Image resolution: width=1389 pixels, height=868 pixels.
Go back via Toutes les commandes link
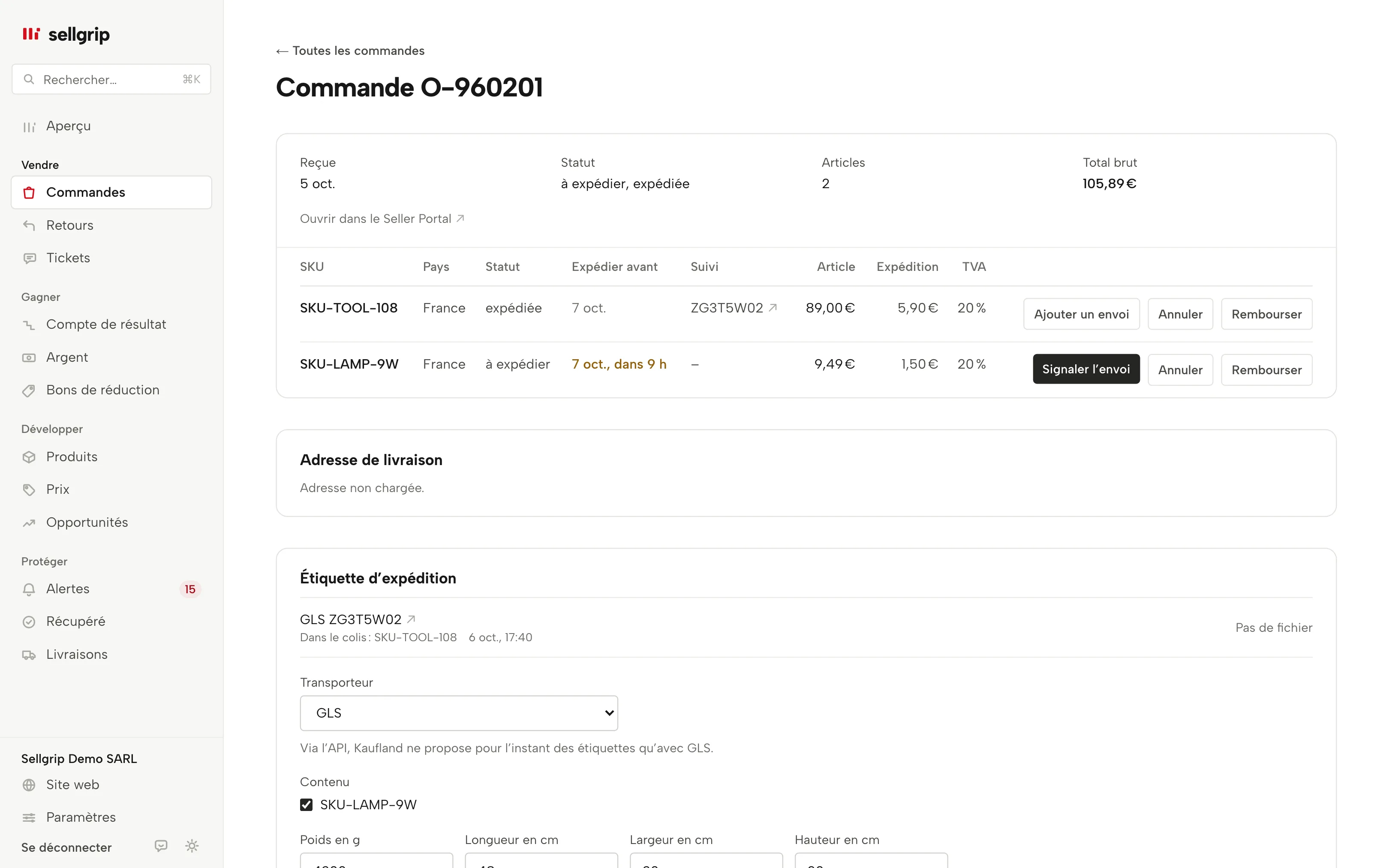[350, 51]
